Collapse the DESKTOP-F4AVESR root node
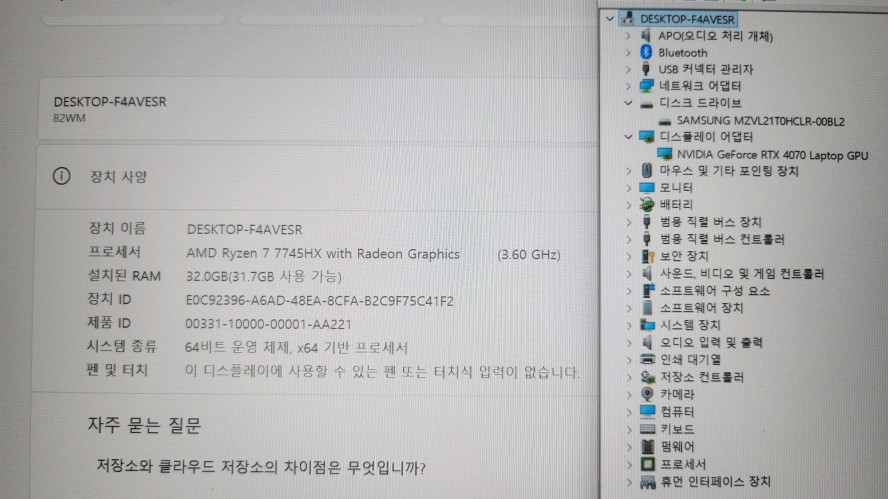The image size is (888, 499). coord(609,19)
